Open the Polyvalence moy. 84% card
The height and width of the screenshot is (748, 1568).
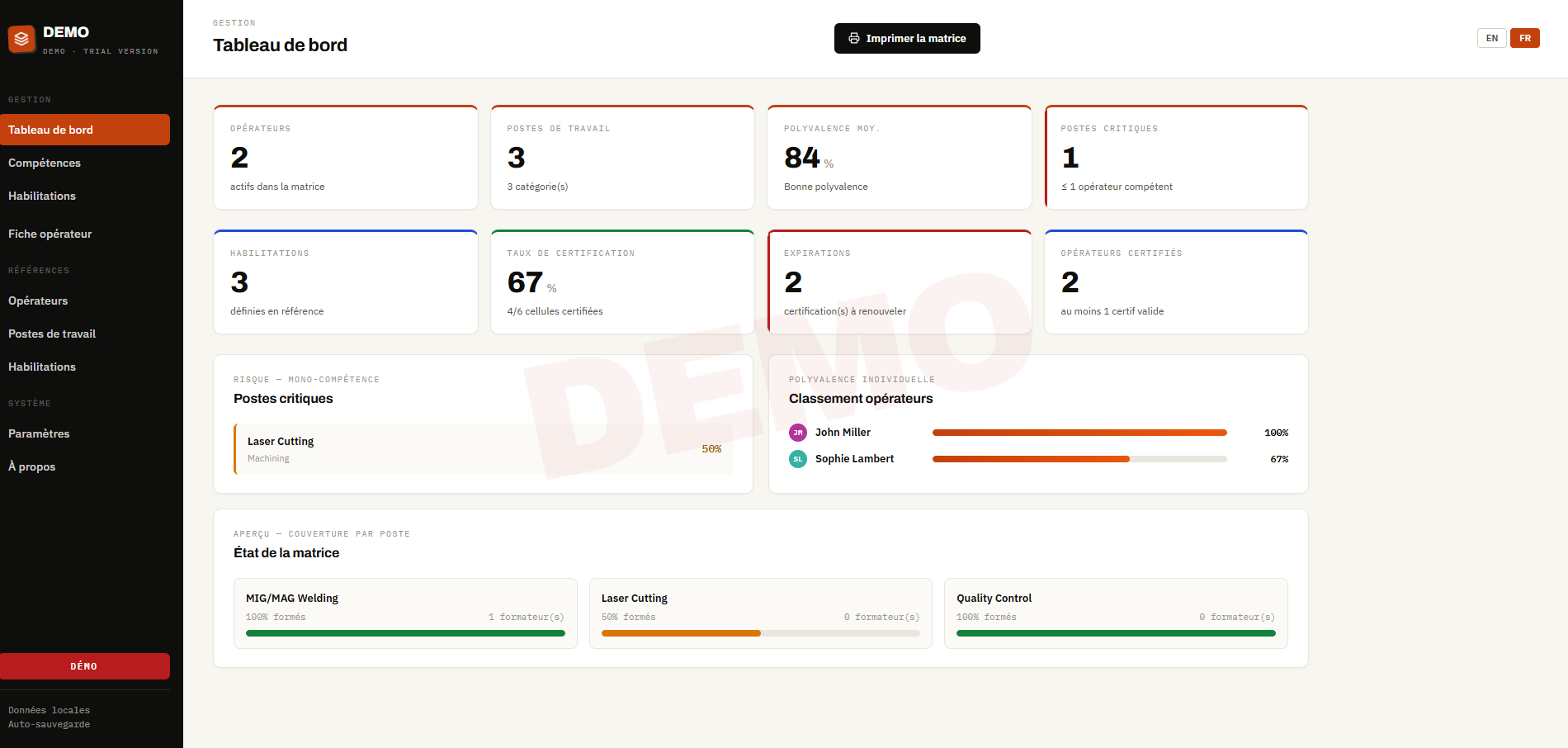[900, 157]
